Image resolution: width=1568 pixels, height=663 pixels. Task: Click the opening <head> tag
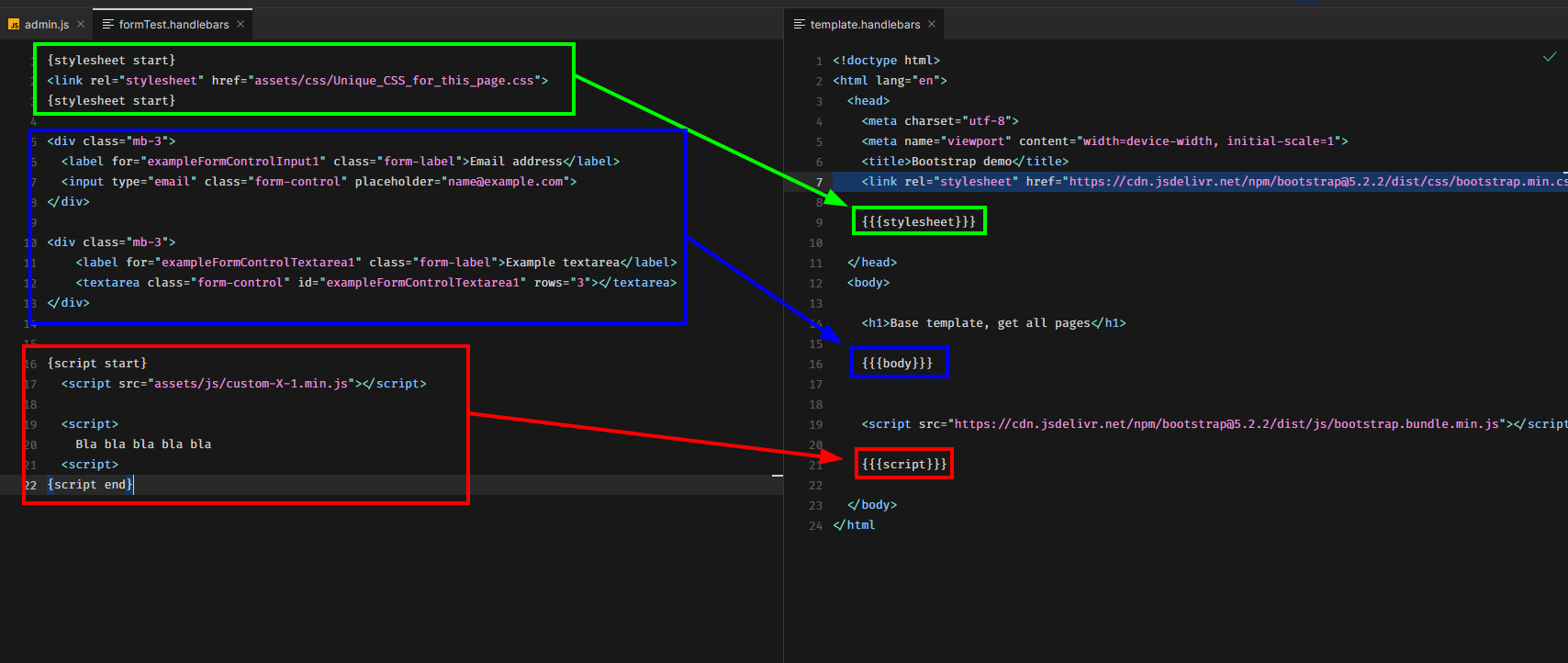pyautogui.click(x=868, y=101)
